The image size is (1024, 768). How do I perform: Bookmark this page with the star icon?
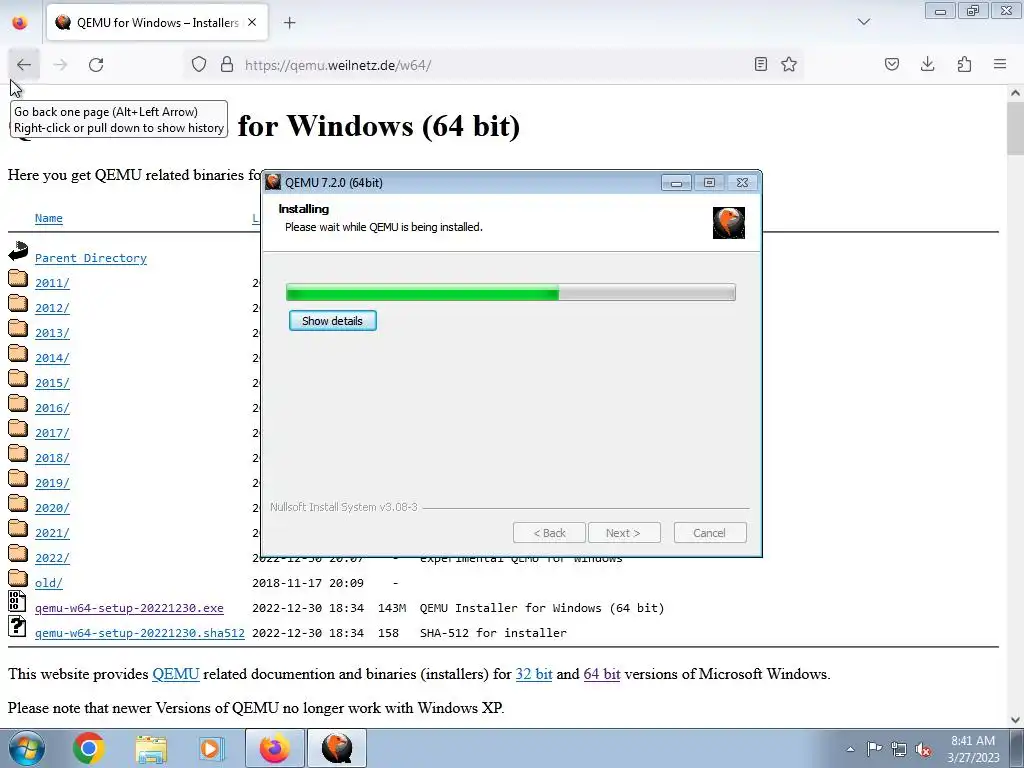tap(789, 64)
